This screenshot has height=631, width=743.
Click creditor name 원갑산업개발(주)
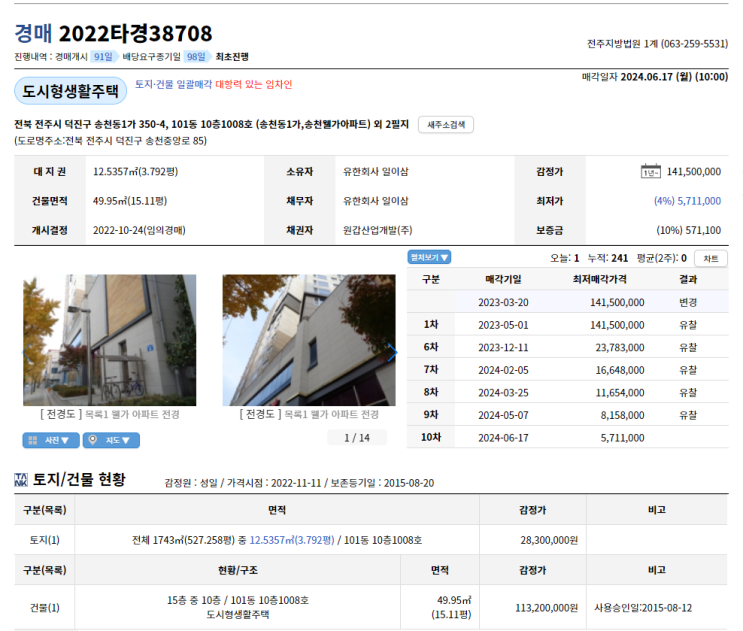378,230
